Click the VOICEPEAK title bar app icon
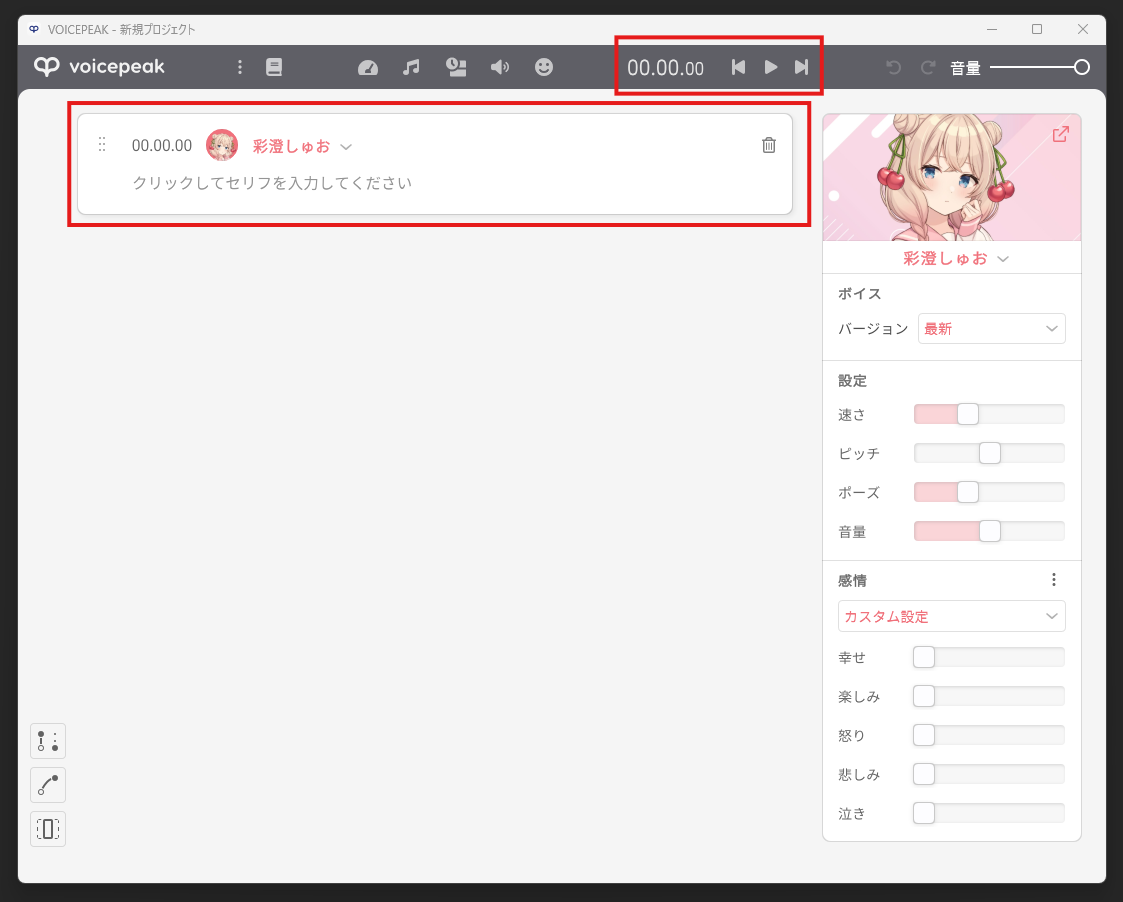The width and height of the screenshot is (1123, 902). [34, 29]
